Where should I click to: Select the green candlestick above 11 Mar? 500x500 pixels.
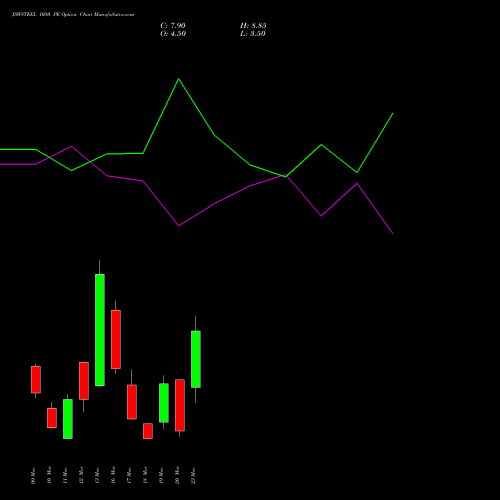click(x=68, y=419)
